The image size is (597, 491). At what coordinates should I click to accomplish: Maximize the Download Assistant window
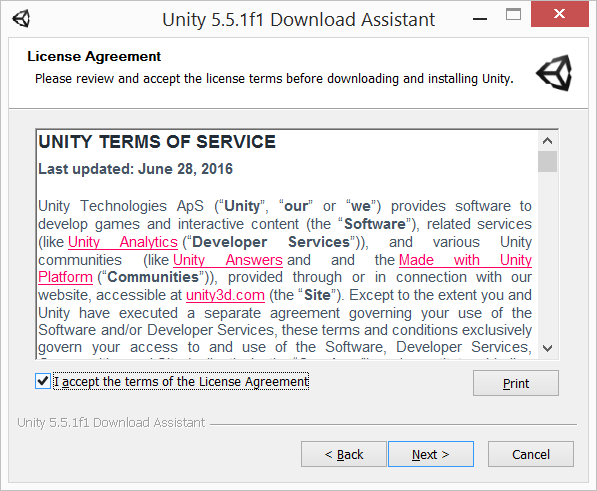point(513,14)
